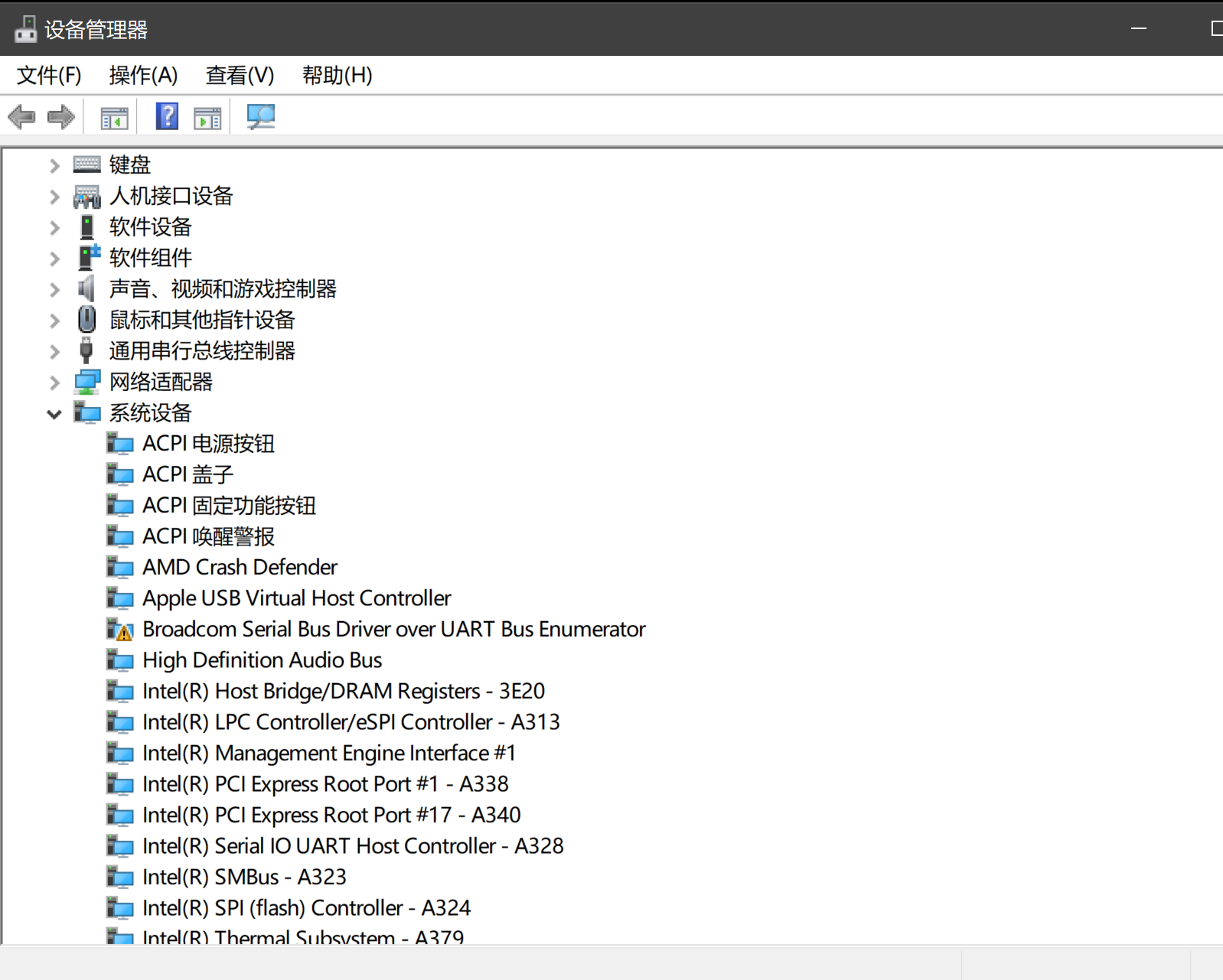The image size is (1223, 980).
Task: Open the Help toolbar icon with question mark
Action: [167, 116]
